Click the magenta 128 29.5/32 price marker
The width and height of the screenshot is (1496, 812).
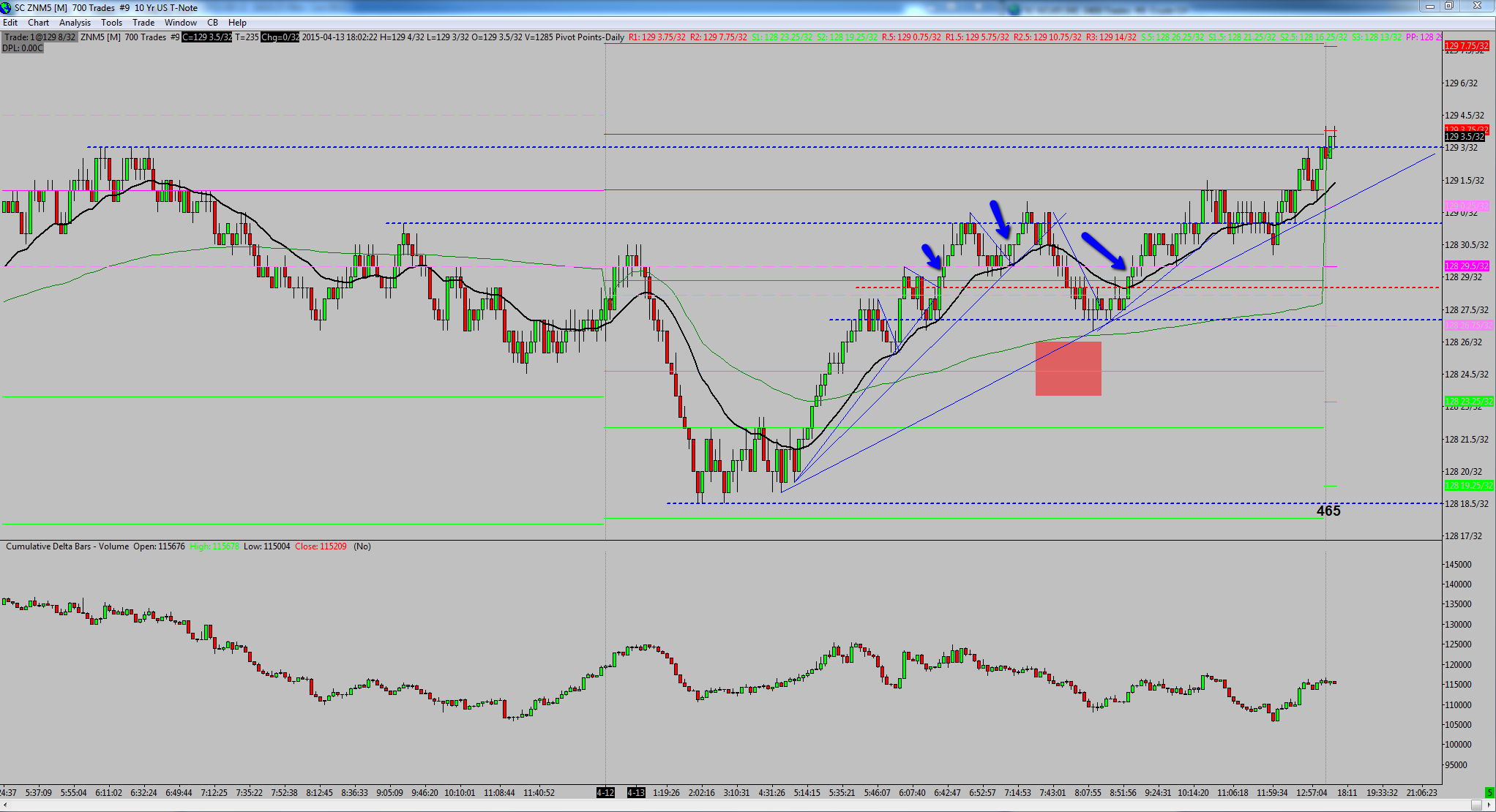(x=1467, y=266)
